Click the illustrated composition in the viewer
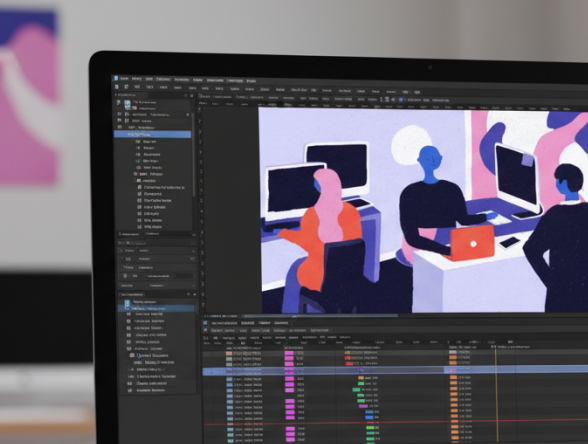The width and height of the screenshot is (588, 444). coord(423,210)
